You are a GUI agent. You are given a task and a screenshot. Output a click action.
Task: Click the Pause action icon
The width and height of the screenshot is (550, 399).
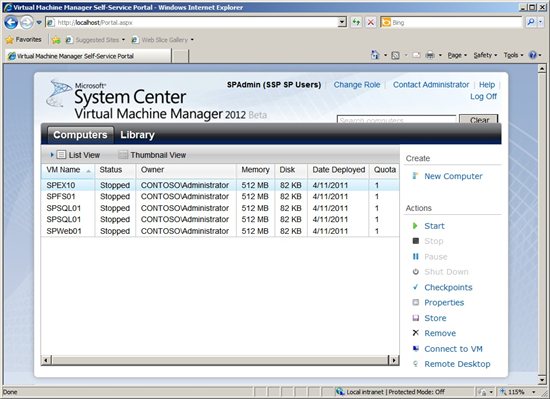coord(416,257)
